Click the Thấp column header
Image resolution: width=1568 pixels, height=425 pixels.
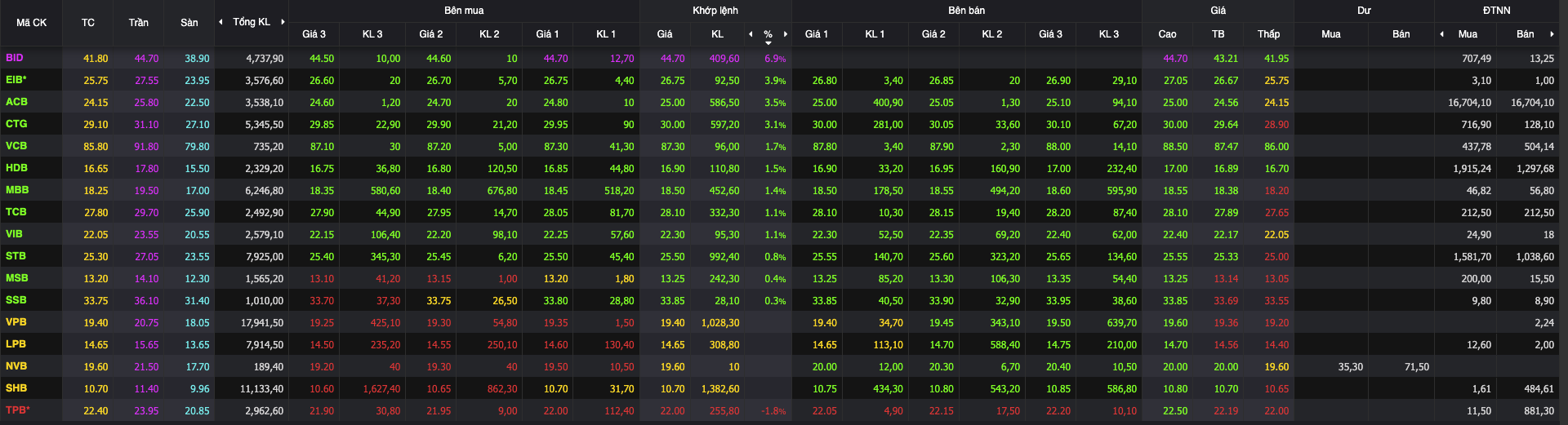pos(1269,34)
